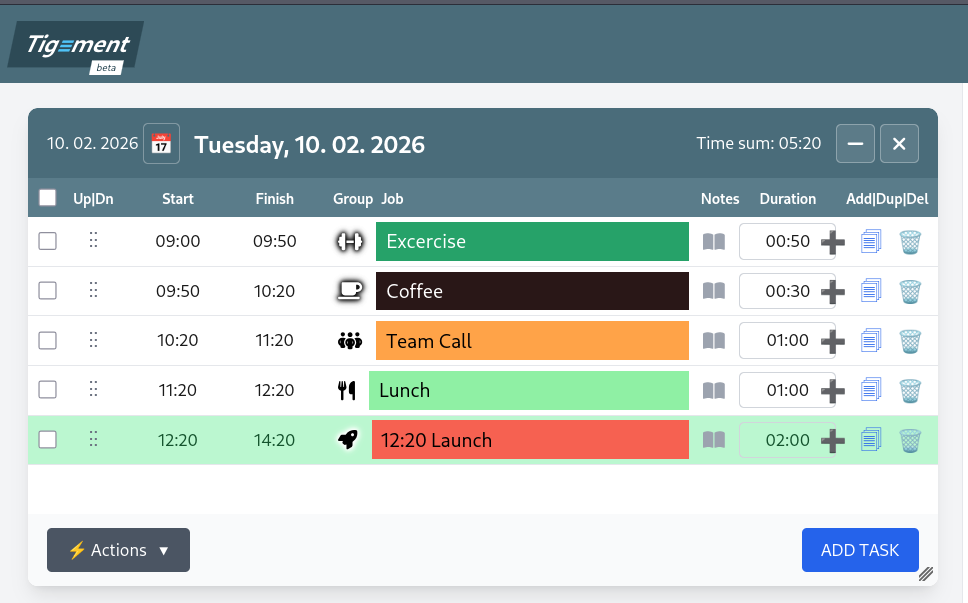
Task: Open notes for the Team Call task
Action: coord(714,340)
